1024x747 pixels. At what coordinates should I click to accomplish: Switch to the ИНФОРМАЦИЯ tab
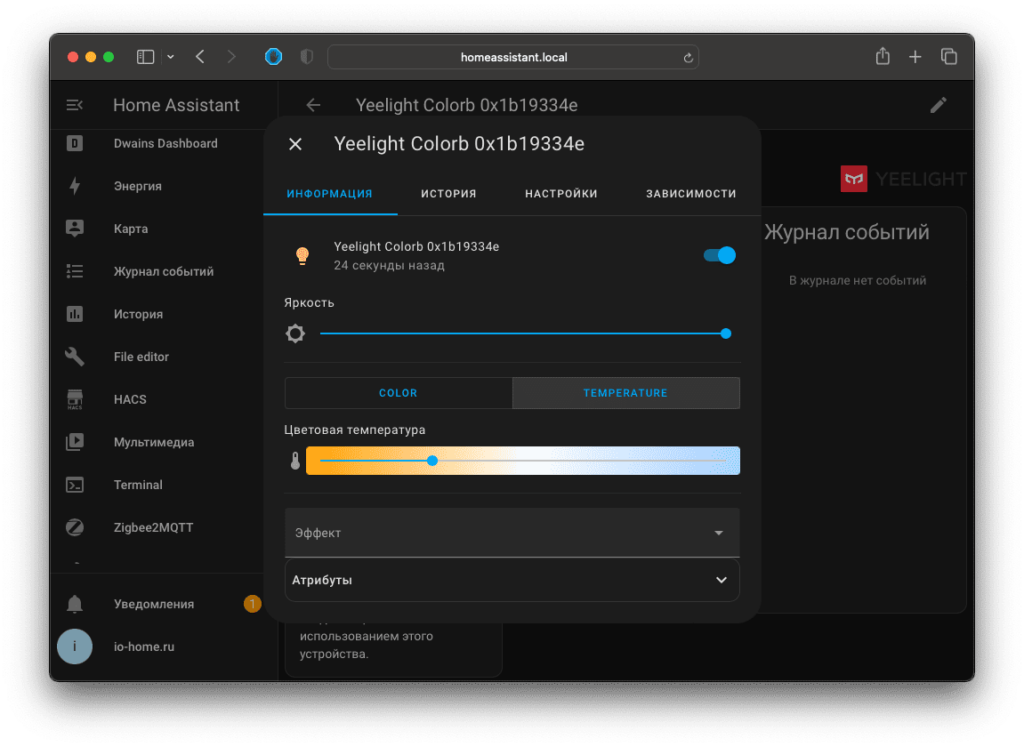[330, 193]
